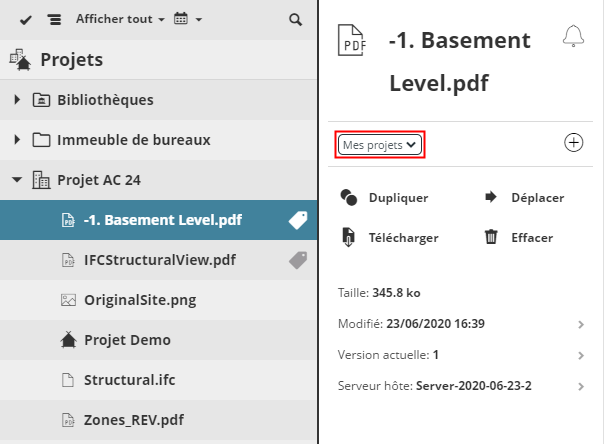Click the Effacer trash icon
The width and height of the screenshot is (604, 444).
pyautogui.click(x=491, y=237)
